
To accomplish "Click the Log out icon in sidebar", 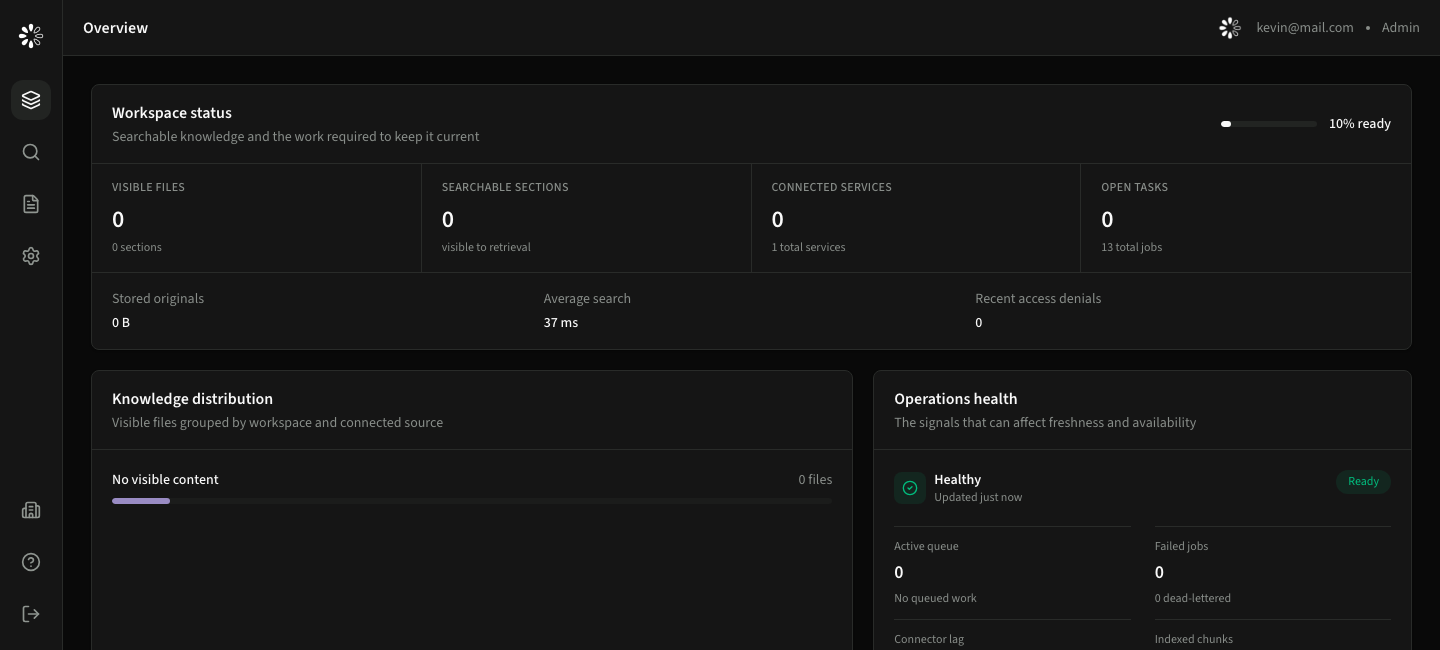I will pyautogui.click(x=31, y=614).
